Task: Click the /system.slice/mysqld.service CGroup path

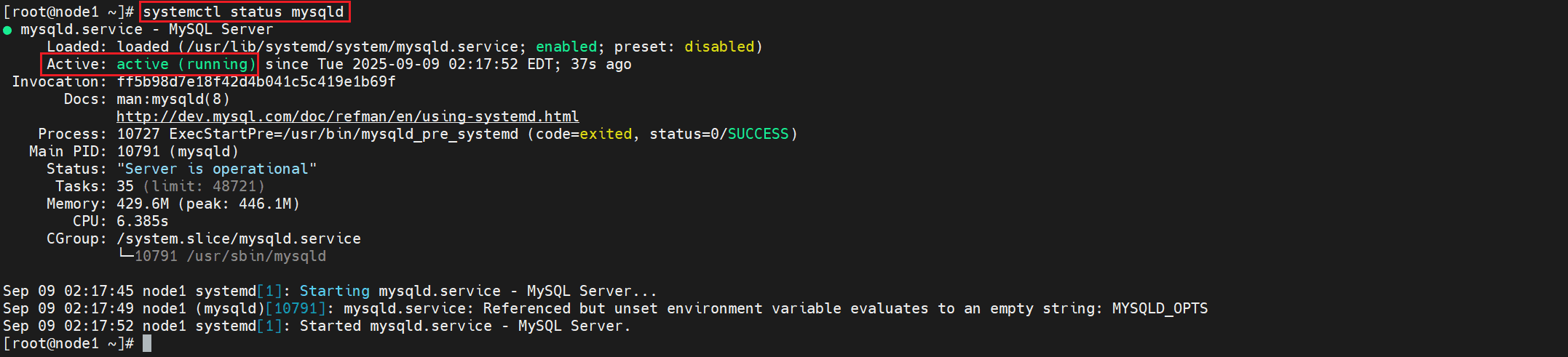Action: coord(239,238)
